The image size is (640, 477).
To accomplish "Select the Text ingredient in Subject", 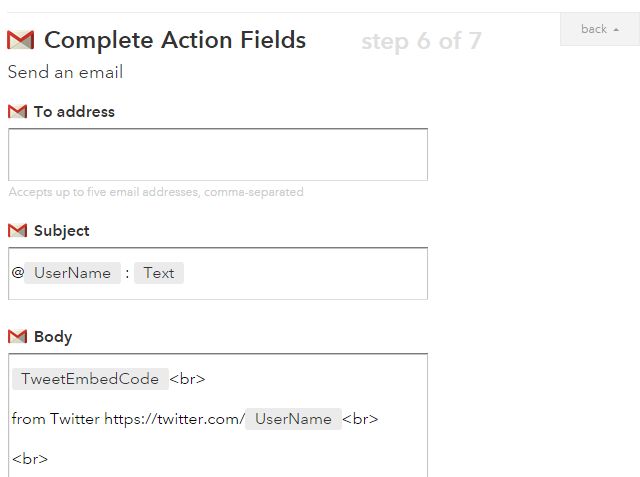I will (159, 273).
